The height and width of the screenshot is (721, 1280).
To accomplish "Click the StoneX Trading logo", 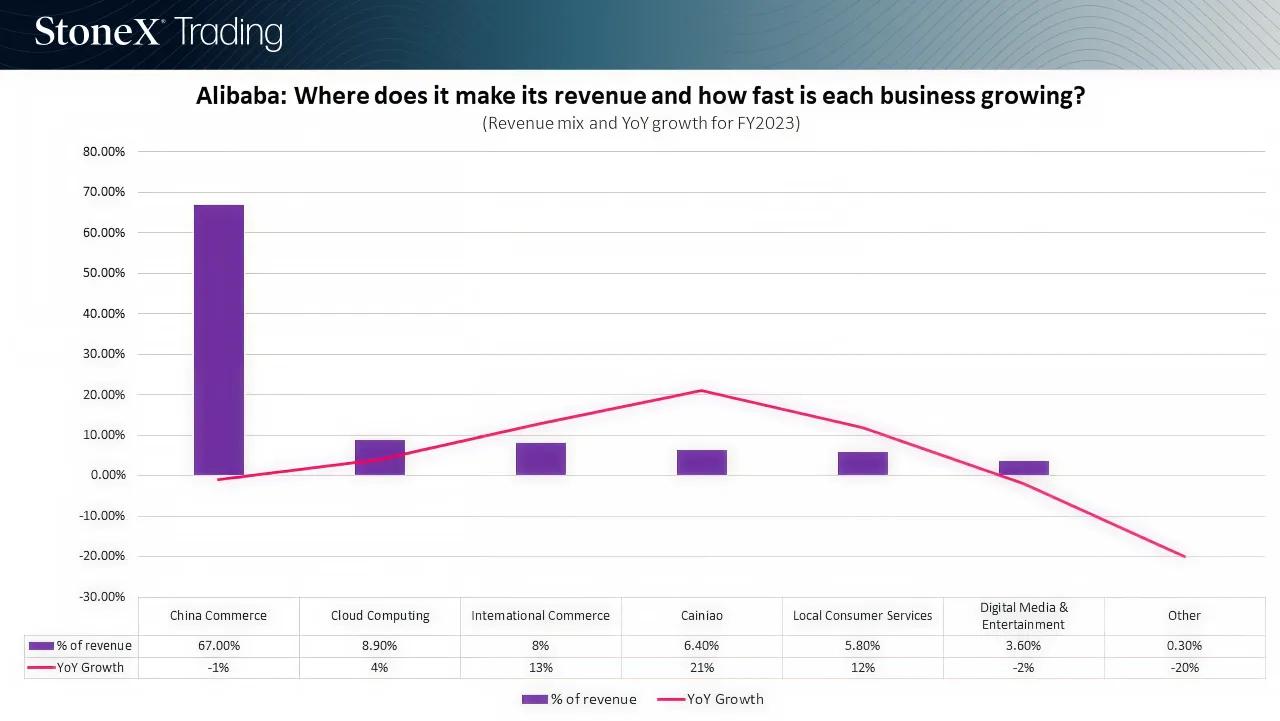I will pyautogui.click(x=159, y=33).
